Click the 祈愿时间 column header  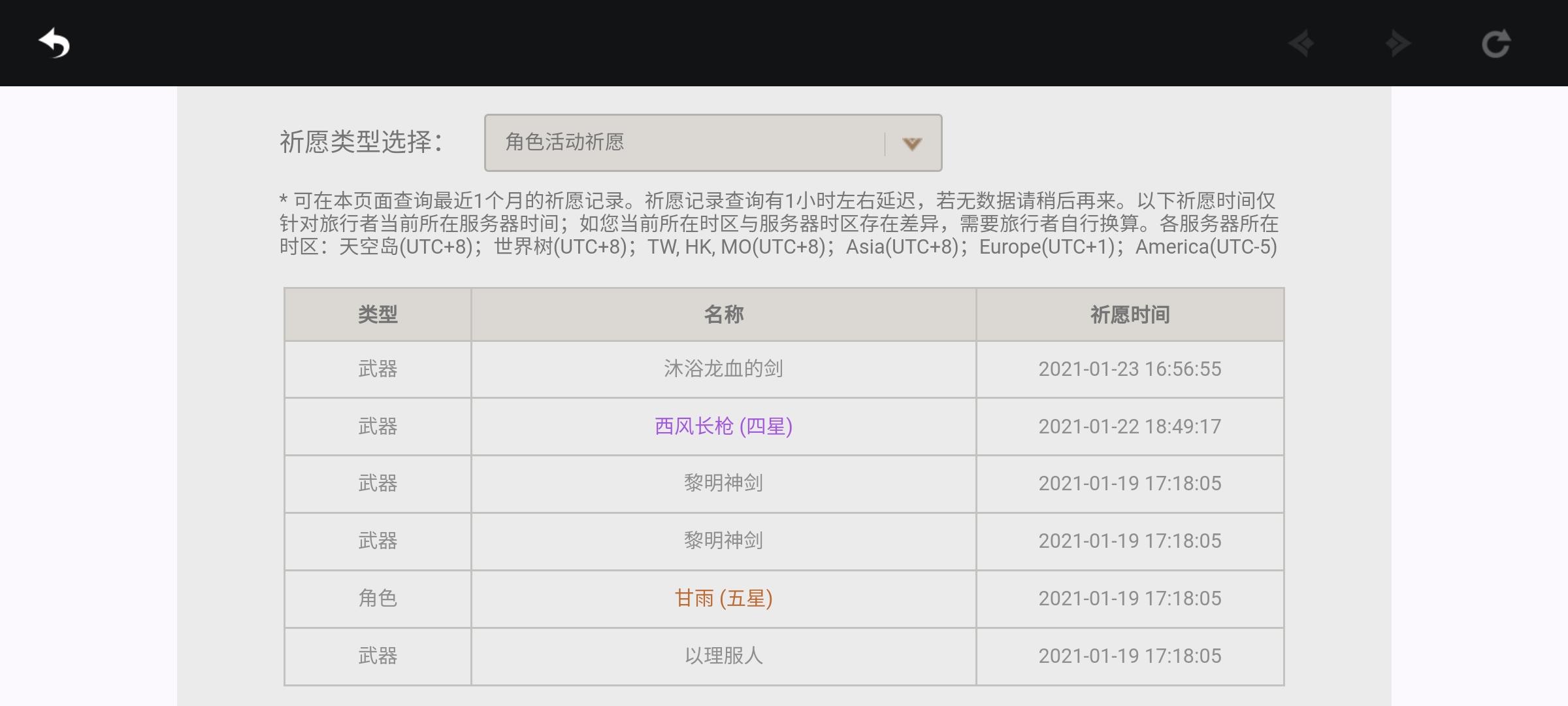click(1130, 314)
